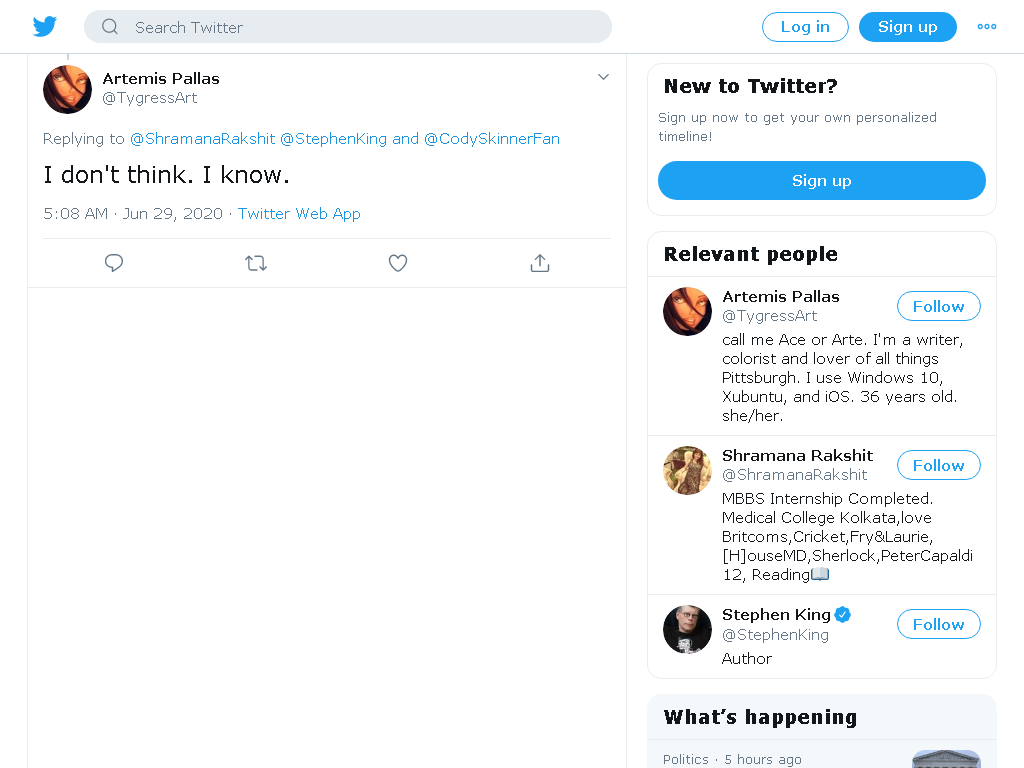The height and width of the screenshot is (768, 1024).
Task: Open the three-dot more menu in header
Action: tap(986, 27)
